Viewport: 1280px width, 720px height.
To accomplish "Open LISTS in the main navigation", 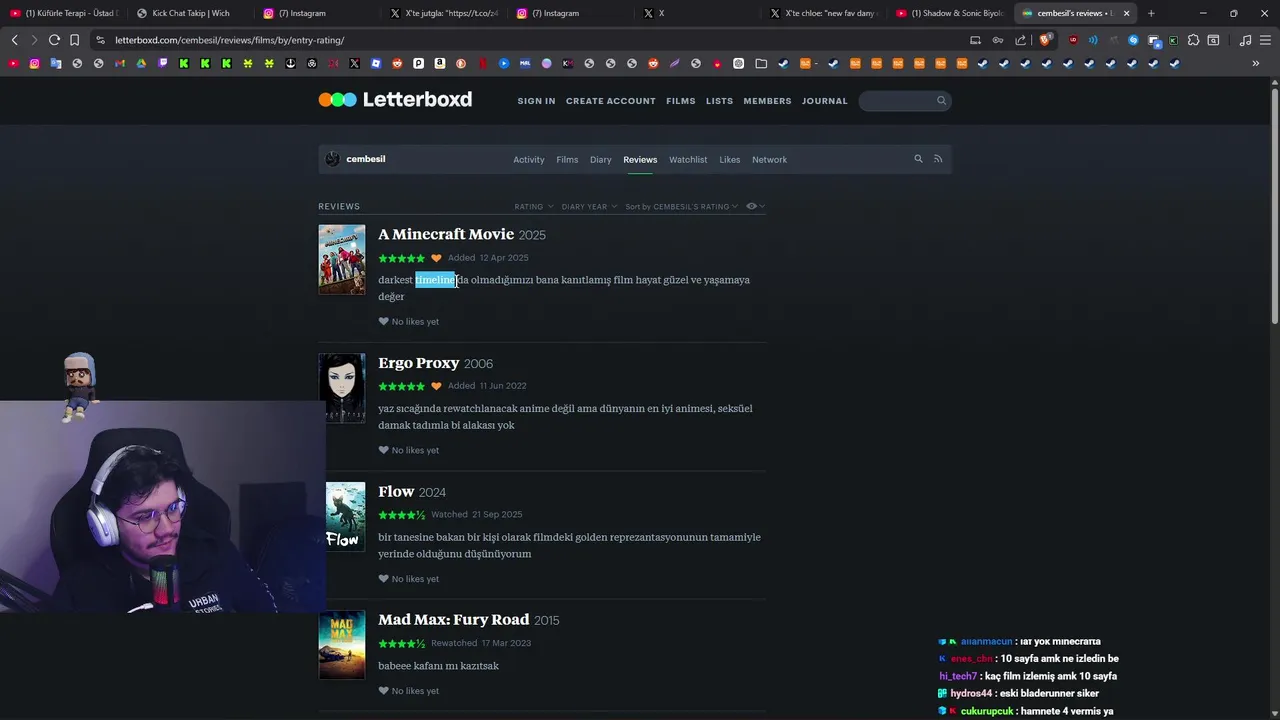I will click(719, 101).
